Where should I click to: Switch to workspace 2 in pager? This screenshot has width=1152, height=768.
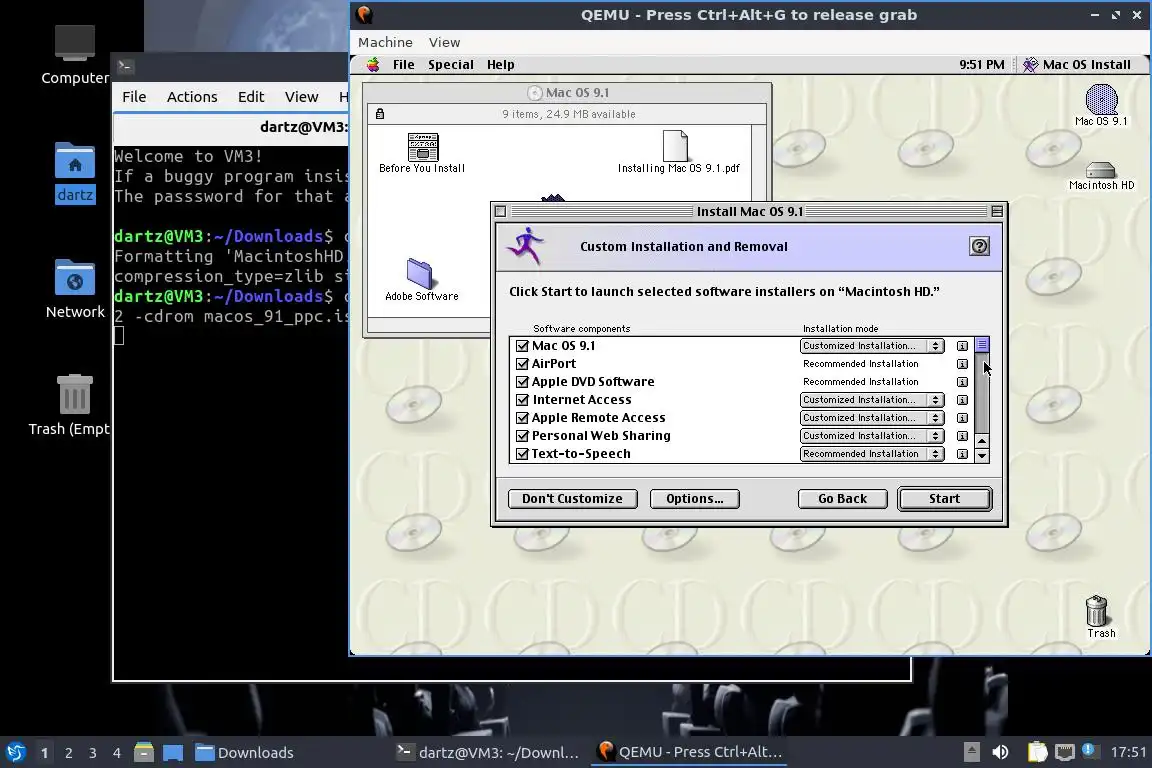[68, 753]
